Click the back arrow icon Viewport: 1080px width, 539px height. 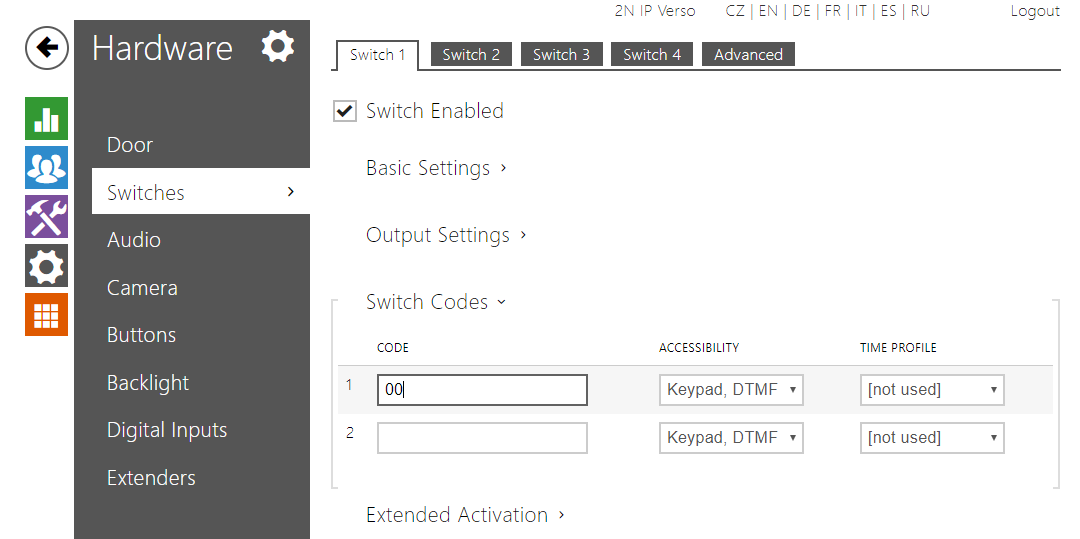[46, 48]
